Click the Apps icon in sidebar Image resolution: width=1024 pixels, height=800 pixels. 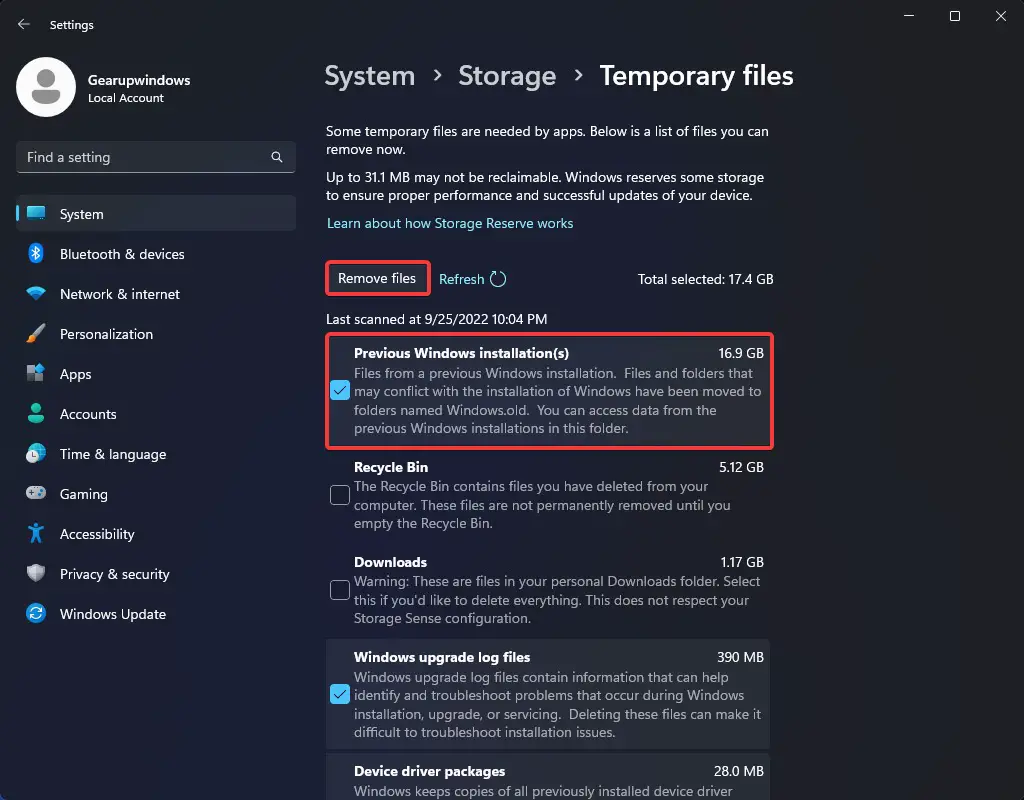(x=36, y=373)
